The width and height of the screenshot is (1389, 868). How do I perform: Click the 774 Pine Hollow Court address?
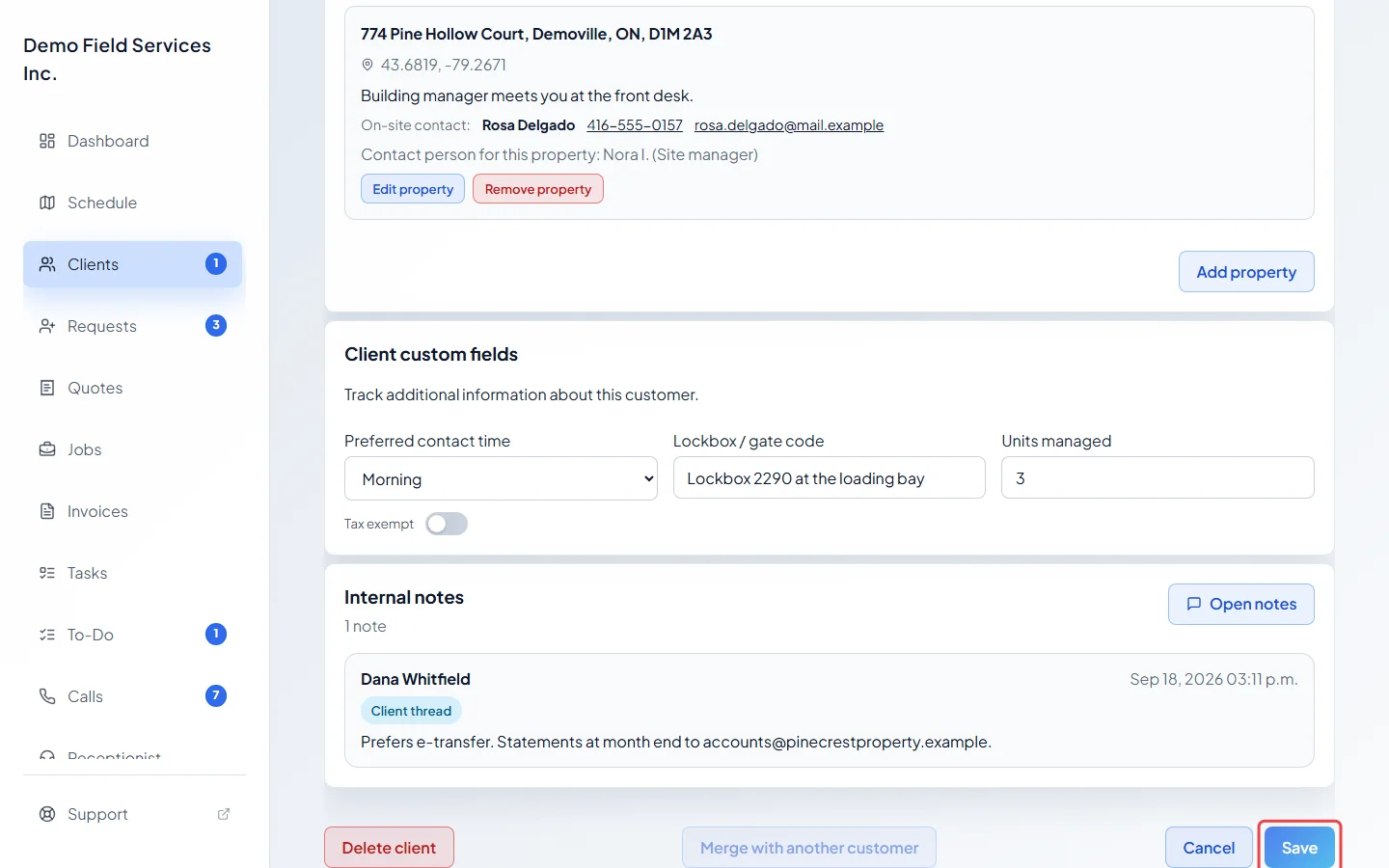click(x=536, y=34)
